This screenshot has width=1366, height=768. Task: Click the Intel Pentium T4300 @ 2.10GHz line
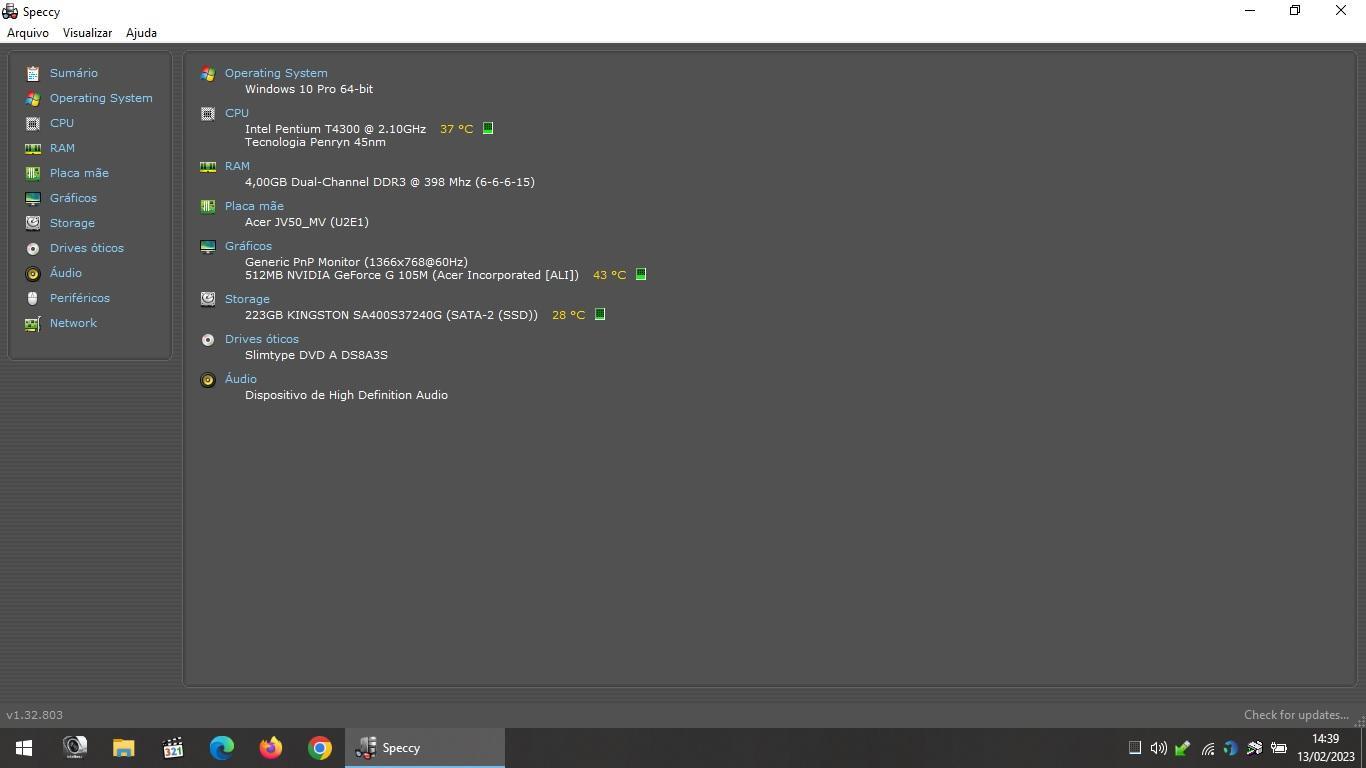click(335, 129)
